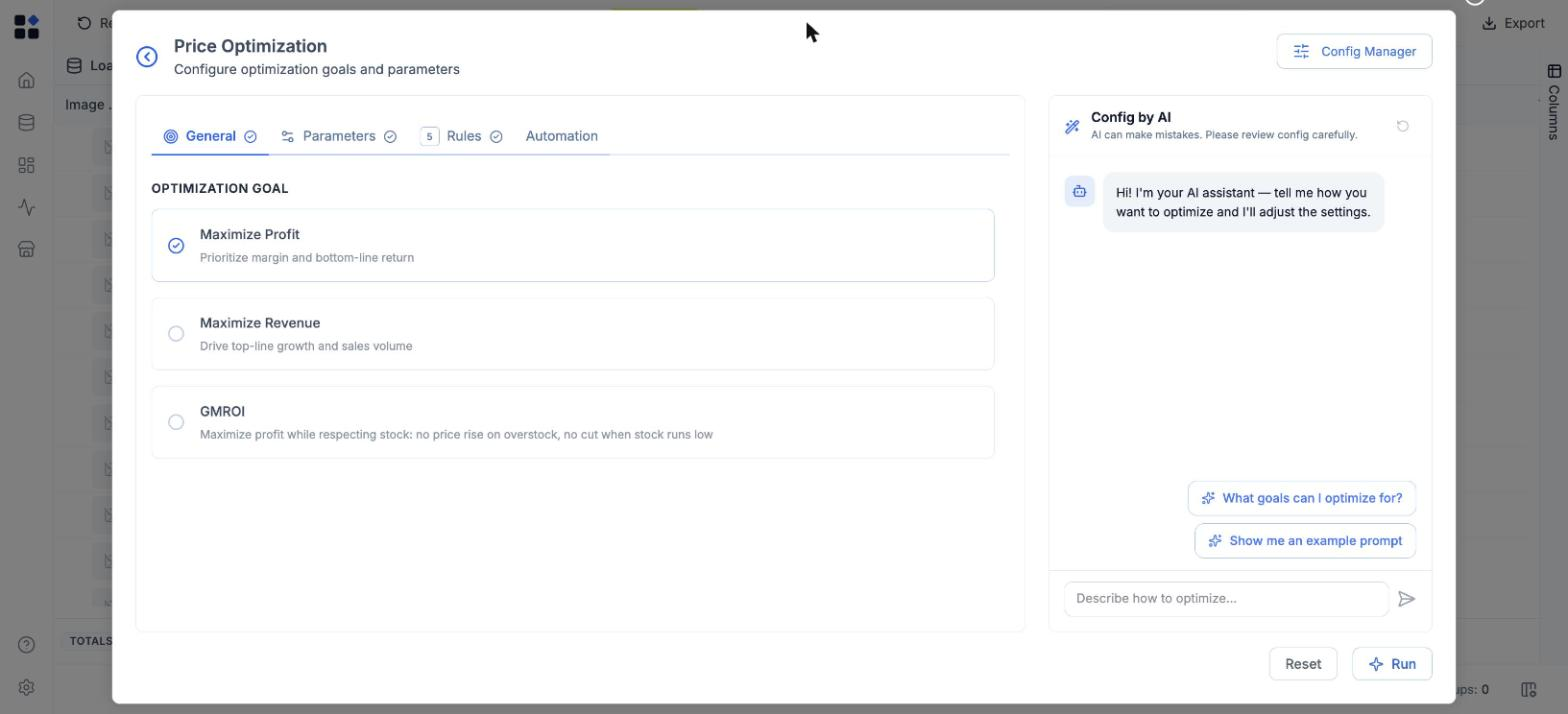Click the assistant greeting message bubble

[x=1243, y=202]
